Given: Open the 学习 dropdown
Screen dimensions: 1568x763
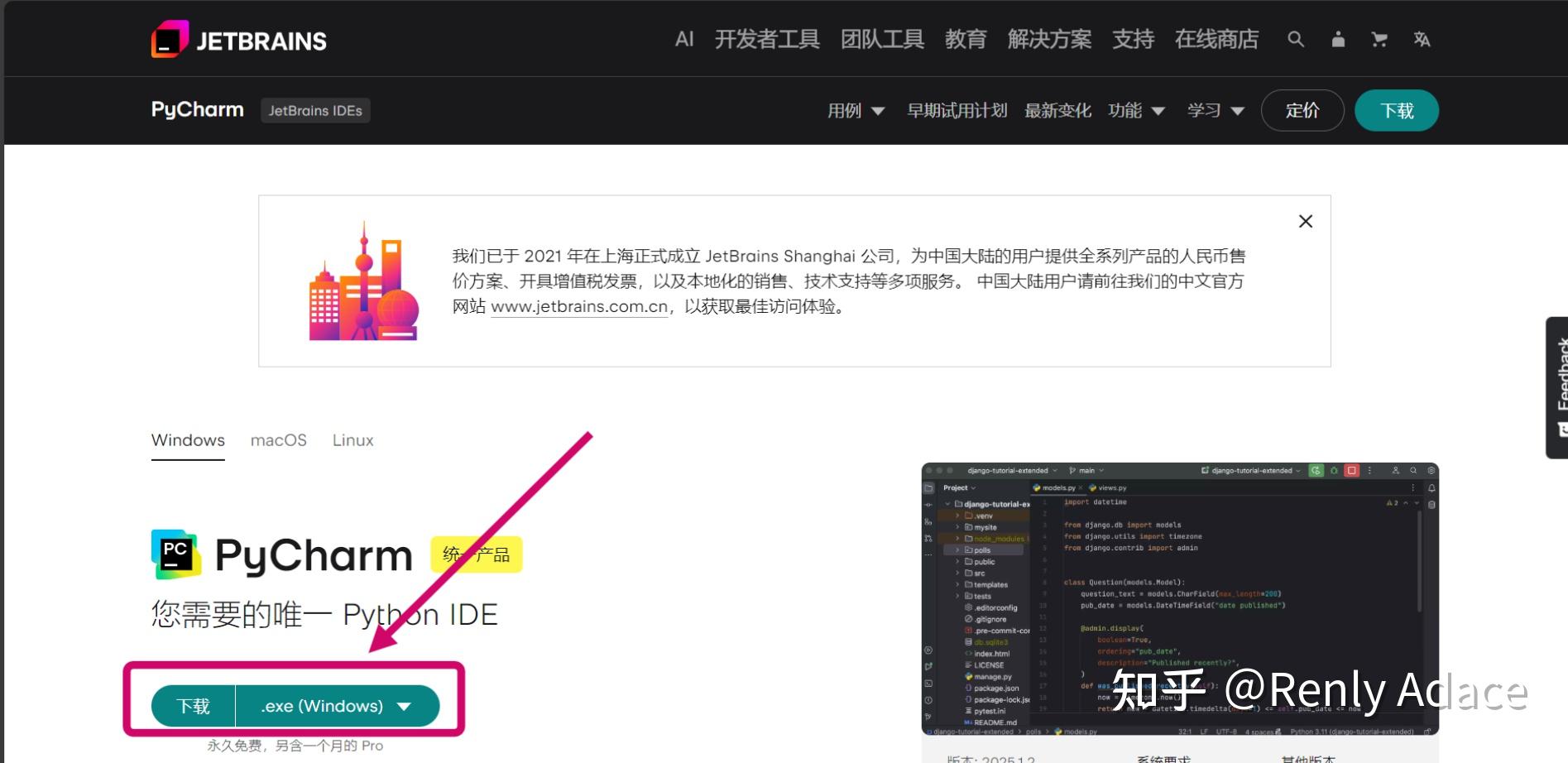Looking at the screenshot, I should (1215, 110).
